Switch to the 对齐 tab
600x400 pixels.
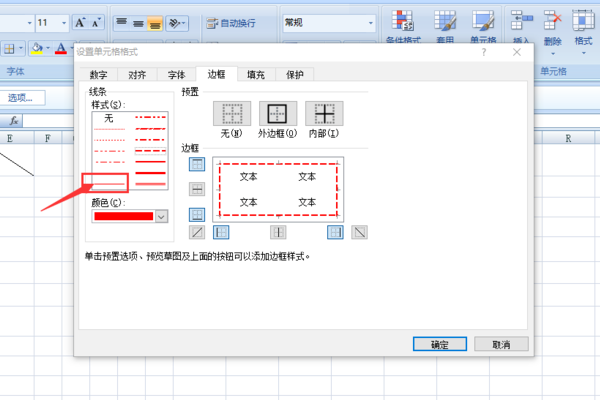[137, 74]
